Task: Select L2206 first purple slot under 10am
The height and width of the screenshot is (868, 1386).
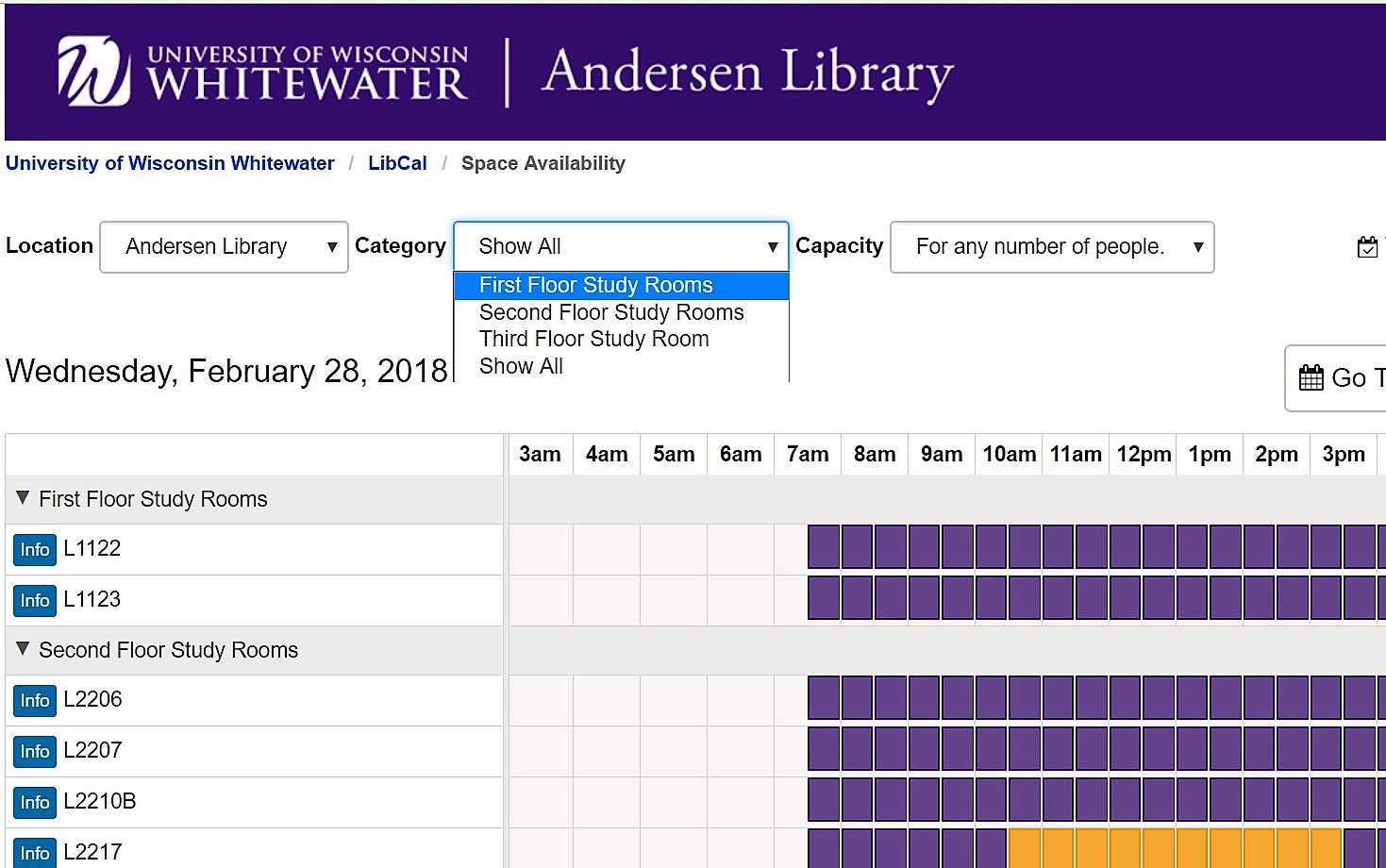Action: [x=992, y=698]
